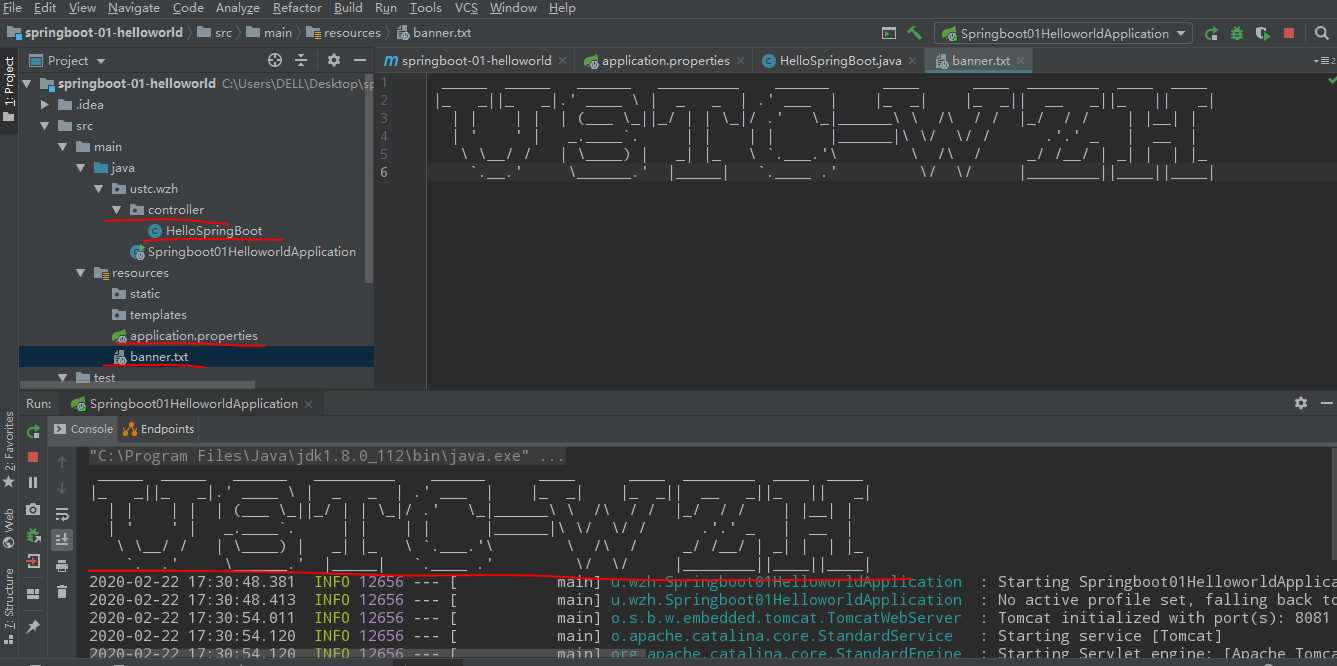Viewport: 1337px width, 666px height.
Task: Collapse the main folder
Action: point(63,147)
